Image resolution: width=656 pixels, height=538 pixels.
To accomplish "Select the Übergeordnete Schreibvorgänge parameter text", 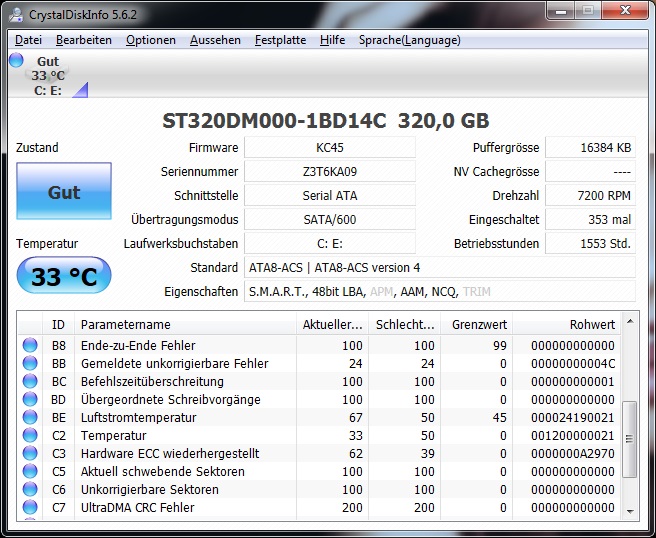I will (171, 400).
